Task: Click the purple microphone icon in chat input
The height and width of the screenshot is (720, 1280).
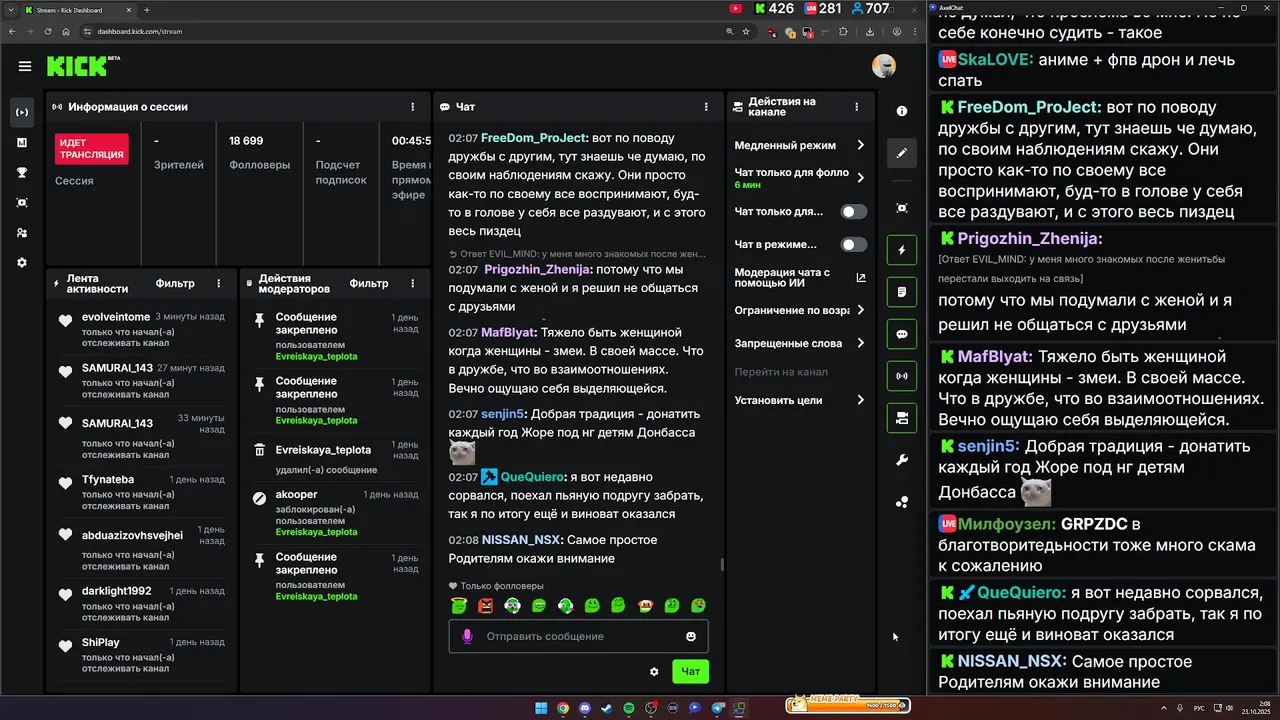Action: tap(467, 636)
